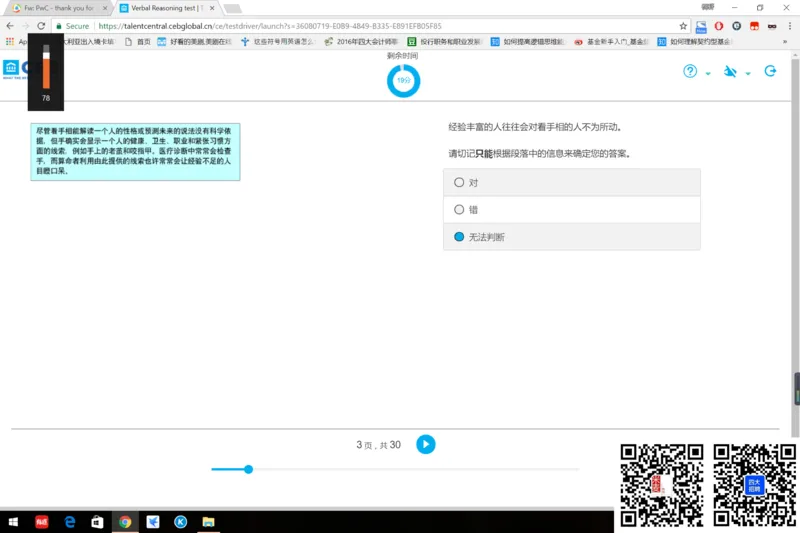
Task: Launch Microsoft Edge from taskbar
Action: 69,522
